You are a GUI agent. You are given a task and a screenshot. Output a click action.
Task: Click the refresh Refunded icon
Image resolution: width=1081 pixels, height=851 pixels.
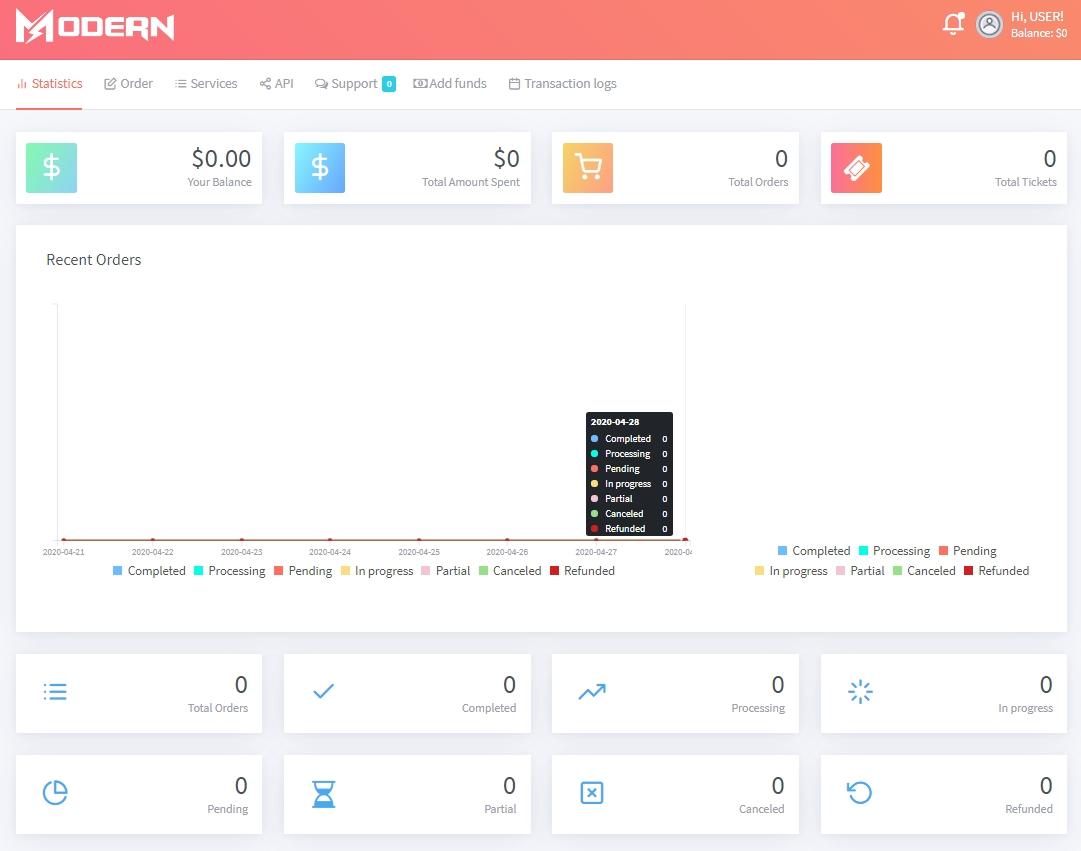[x=859, y=793]
